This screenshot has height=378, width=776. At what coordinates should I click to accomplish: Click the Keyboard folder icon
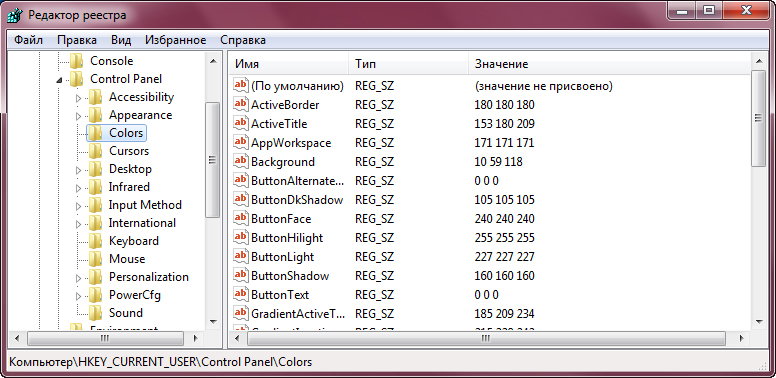coord(96,241)
